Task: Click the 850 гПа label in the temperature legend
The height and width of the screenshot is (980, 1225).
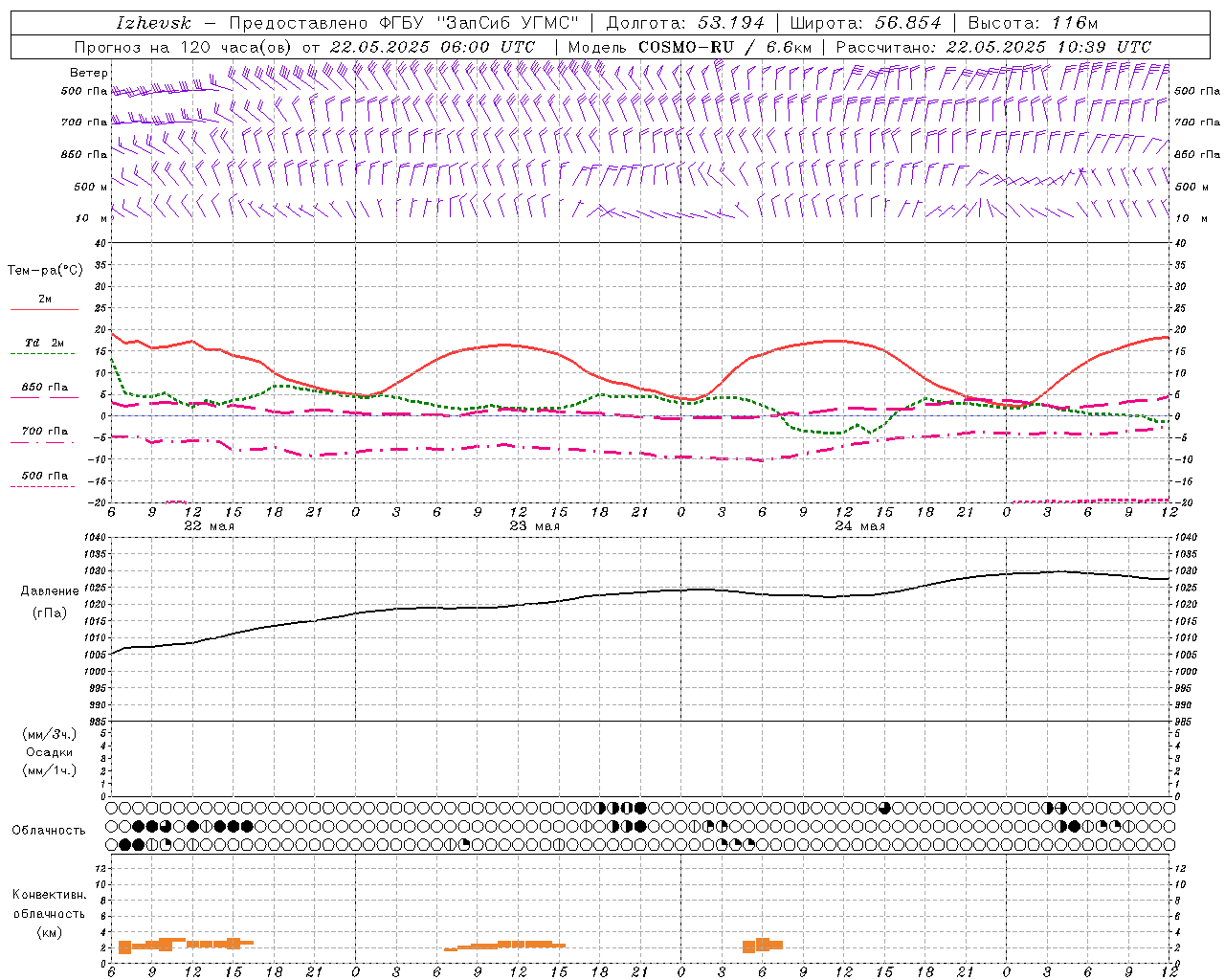Action: (45, 388)
